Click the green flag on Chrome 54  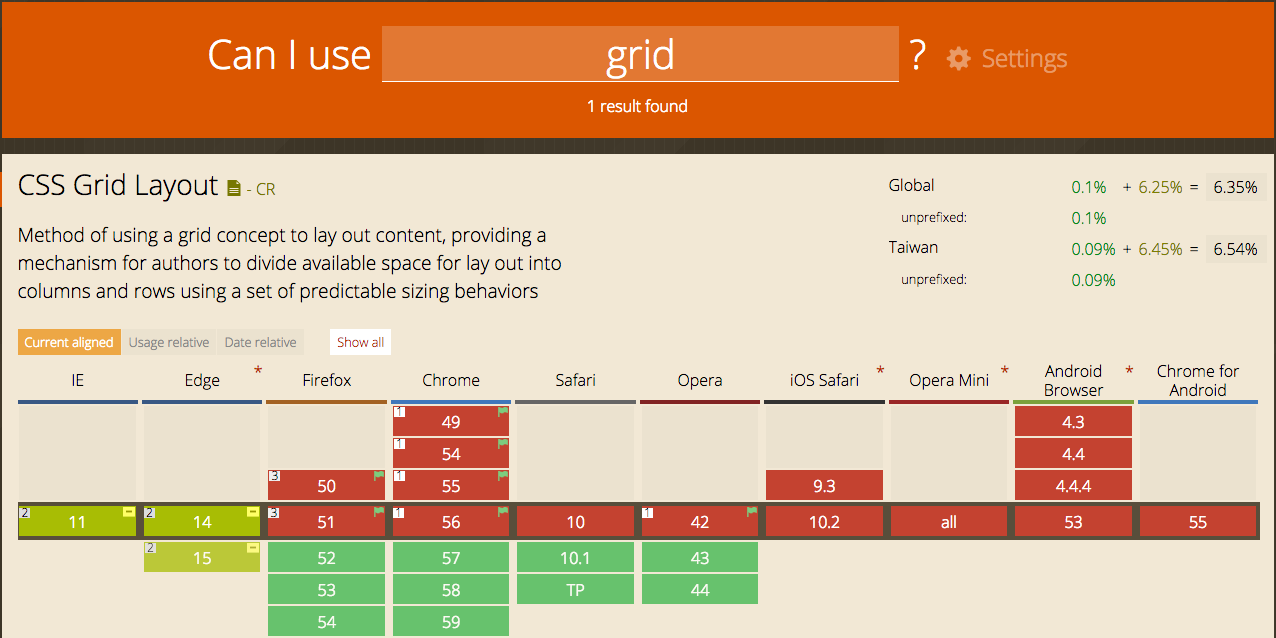502,443
